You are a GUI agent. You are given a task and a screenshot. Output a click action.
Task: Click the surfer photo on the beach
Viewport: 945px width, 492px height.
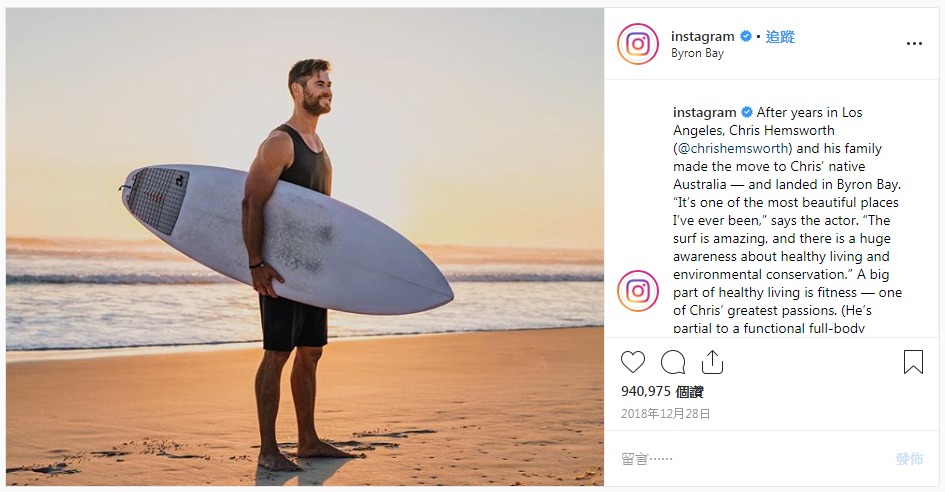point(305,247)
